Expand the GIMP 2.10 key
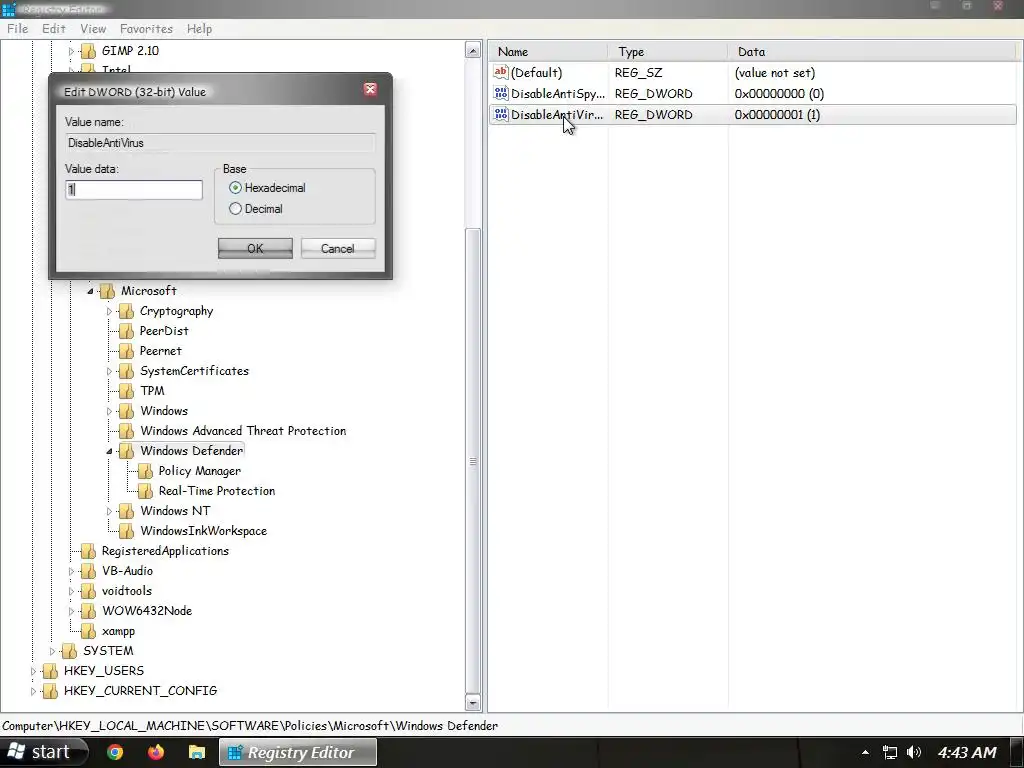 pos(71,51)
